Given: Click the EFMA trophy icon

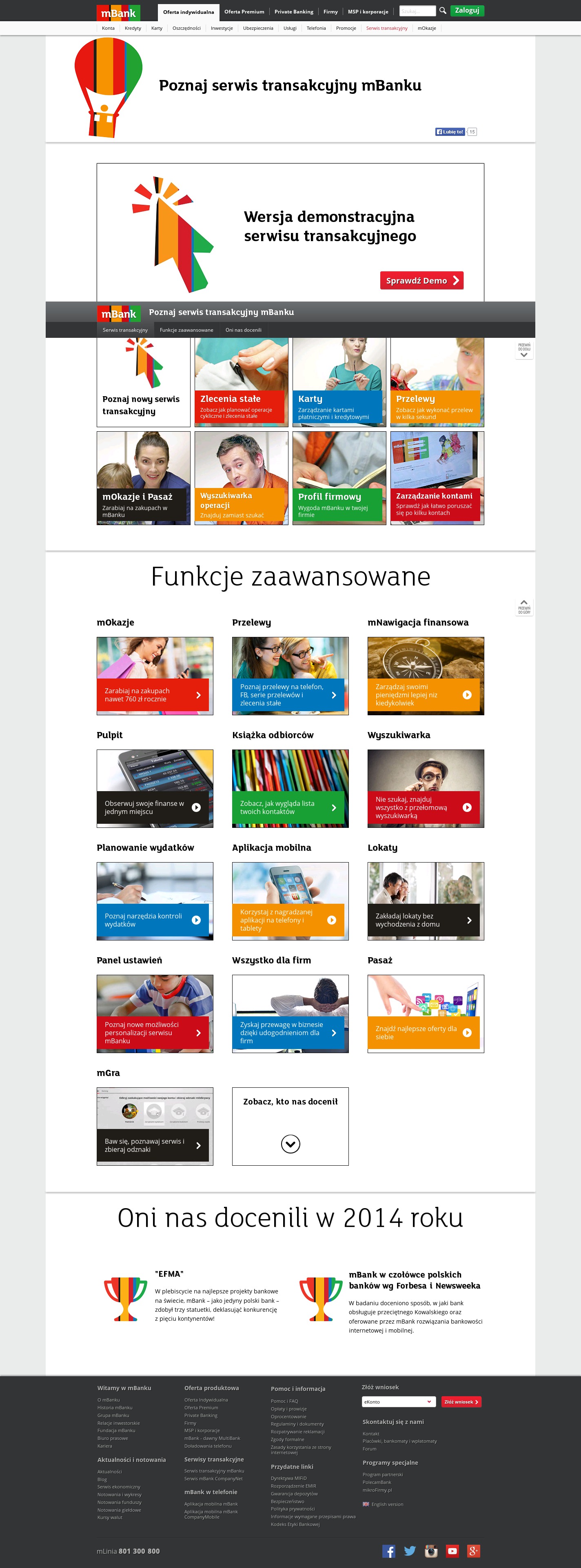Looking at the screenshot, I should click(x=125, y=1299).
